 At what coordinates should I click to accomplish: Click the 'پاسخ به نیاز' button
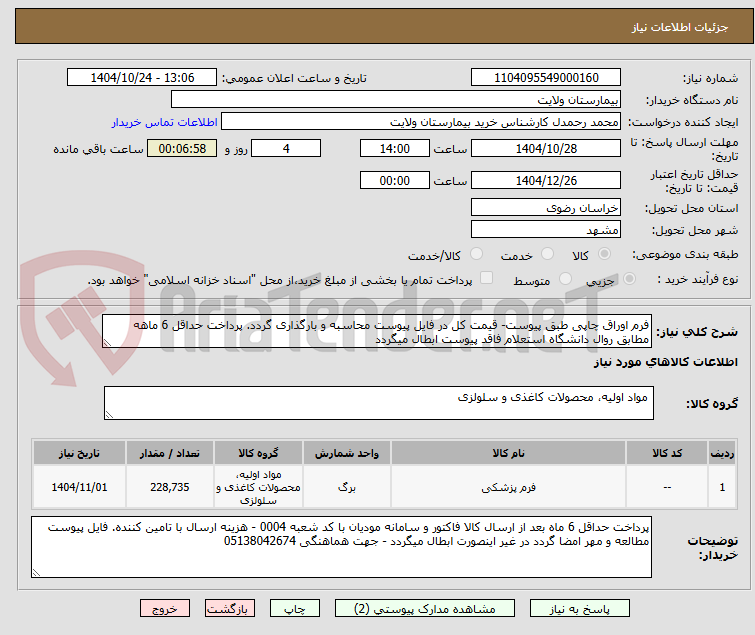(580, 609)
